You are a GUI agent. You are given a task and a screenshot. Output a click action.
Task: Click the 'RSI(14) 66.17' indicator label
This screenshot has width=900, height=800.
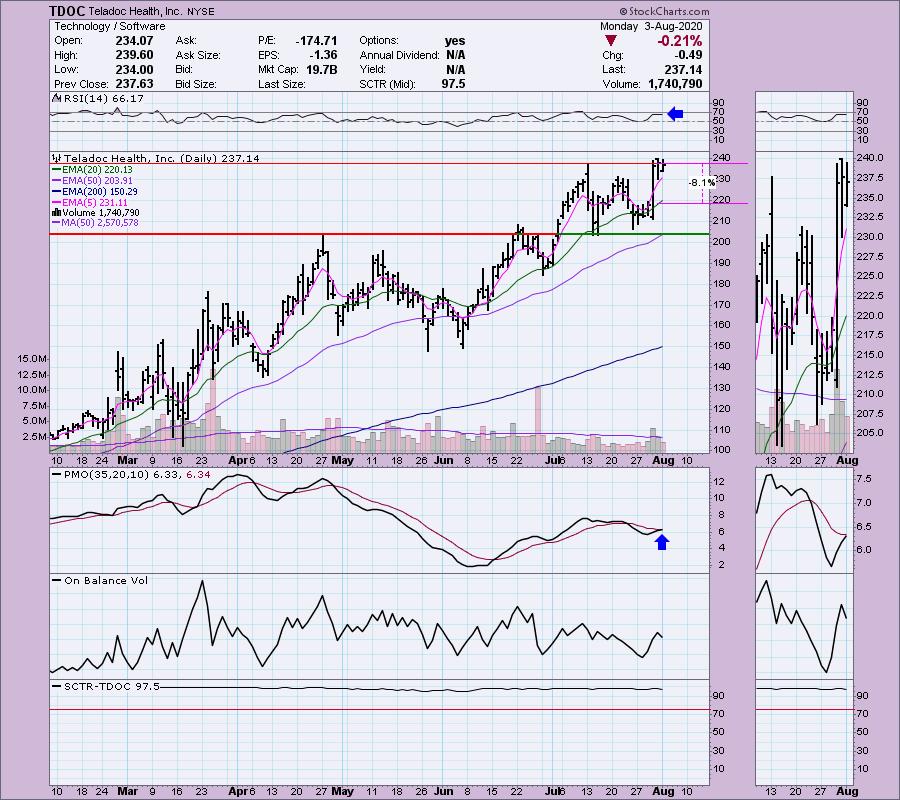pos(103,98)
